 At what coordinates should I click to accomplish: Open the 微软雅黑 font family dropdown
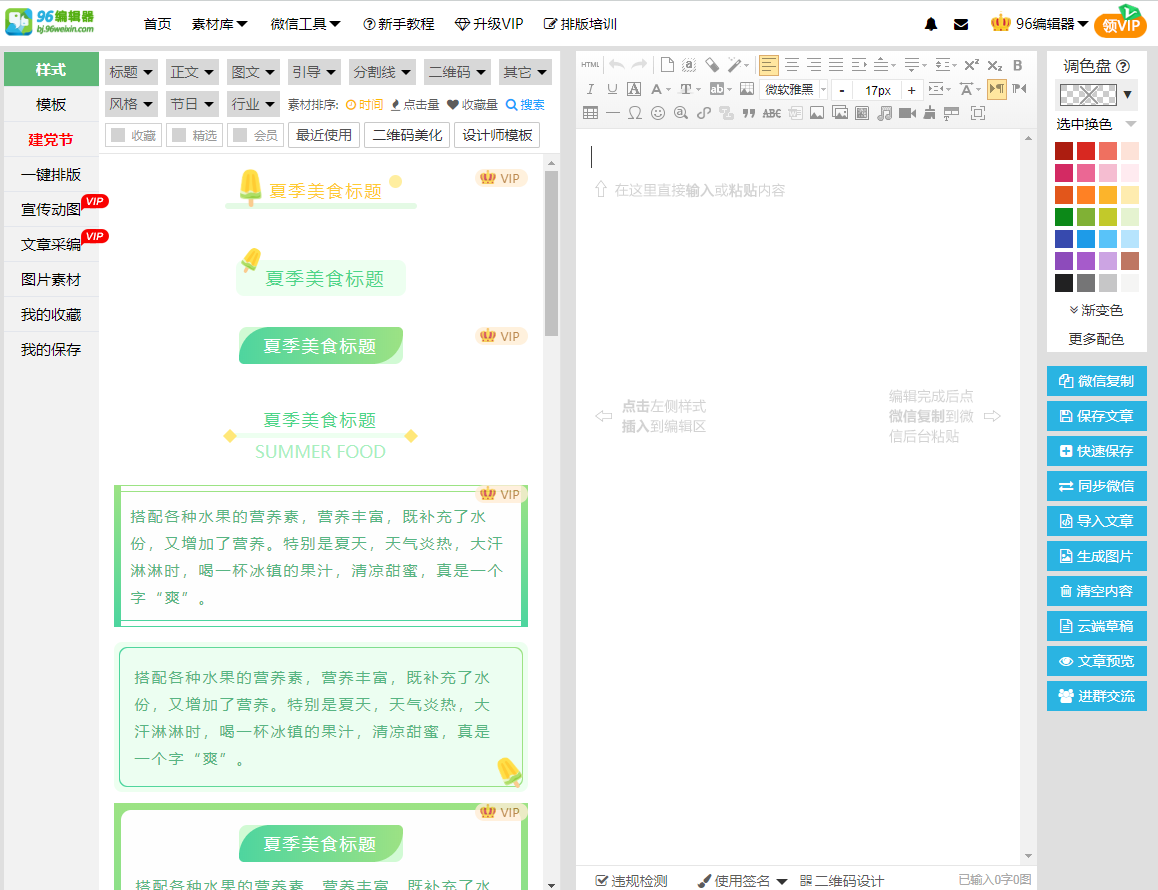click(790, 89)
